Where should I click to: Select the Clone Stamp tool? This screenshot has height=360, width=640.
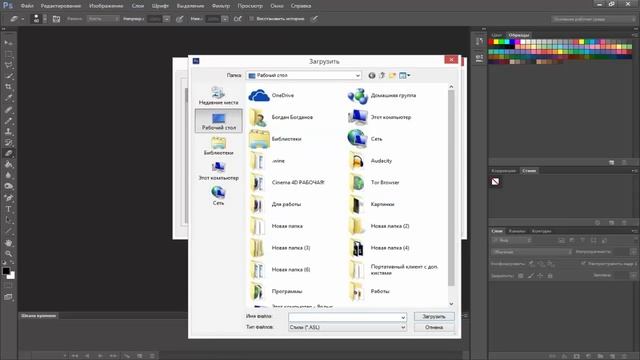[x=8, y=131]
